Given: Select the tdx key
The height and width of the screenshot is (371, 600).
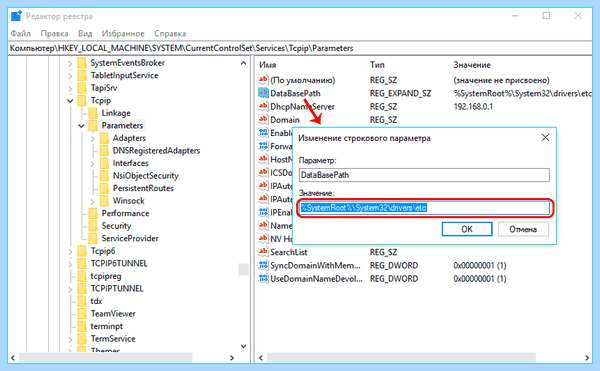Looking at the screenshot, I should pyautogui.click(x=96, y=301).
